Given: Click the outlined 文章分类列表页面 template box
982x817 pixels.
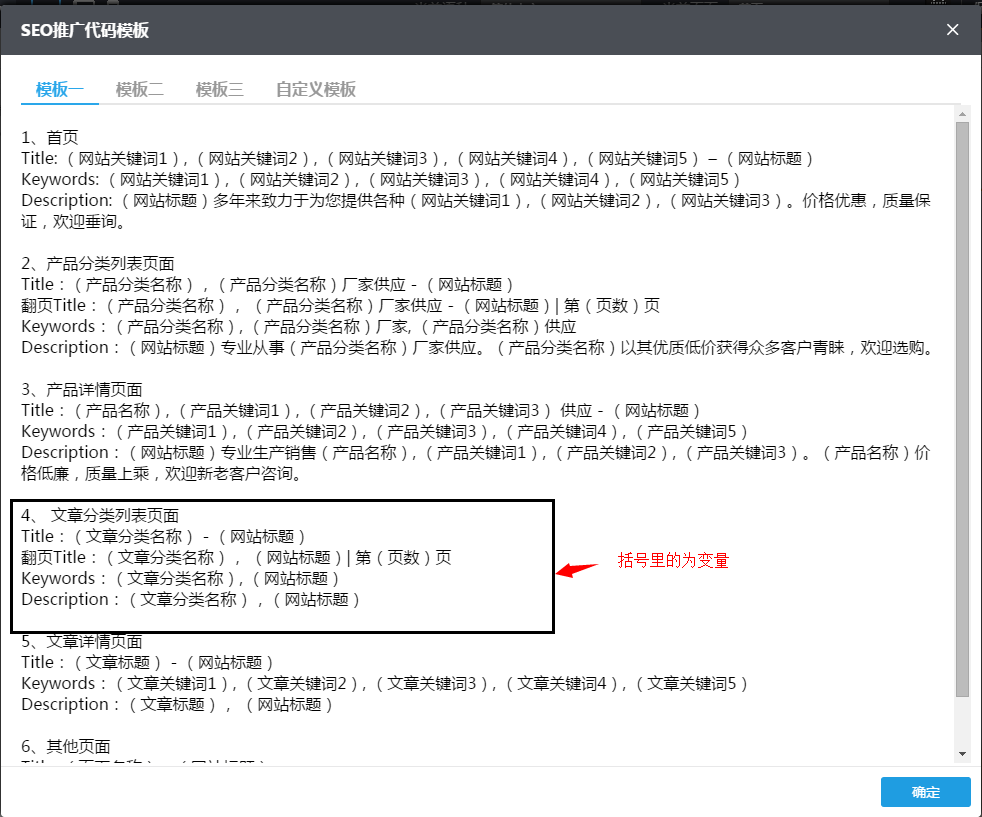Looking at the screenshot, I should tap(283, 565).
